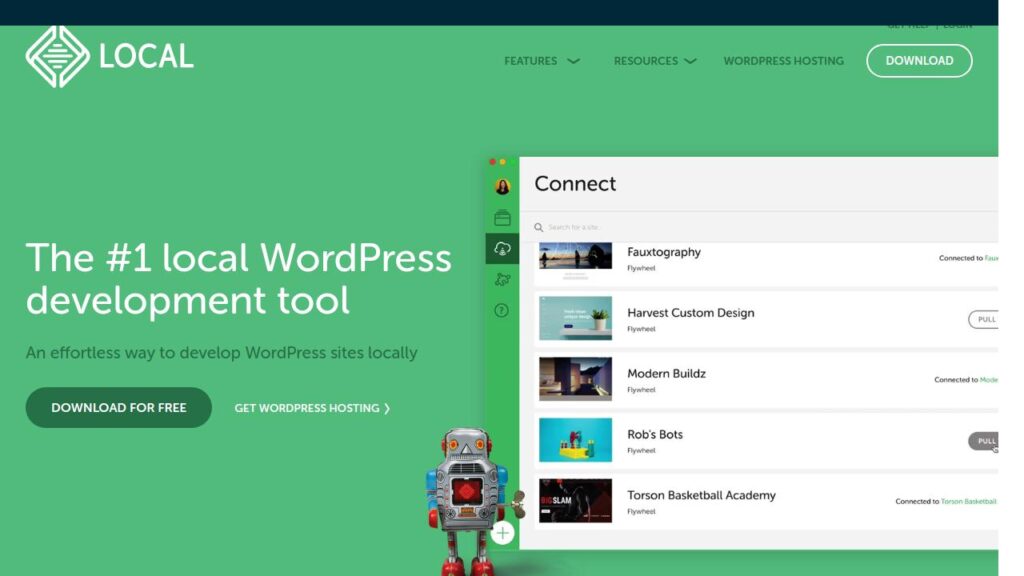Open the Fauxtography site entry
Image resolution: width=1024 pixels, height=576 pixels.
664,253
